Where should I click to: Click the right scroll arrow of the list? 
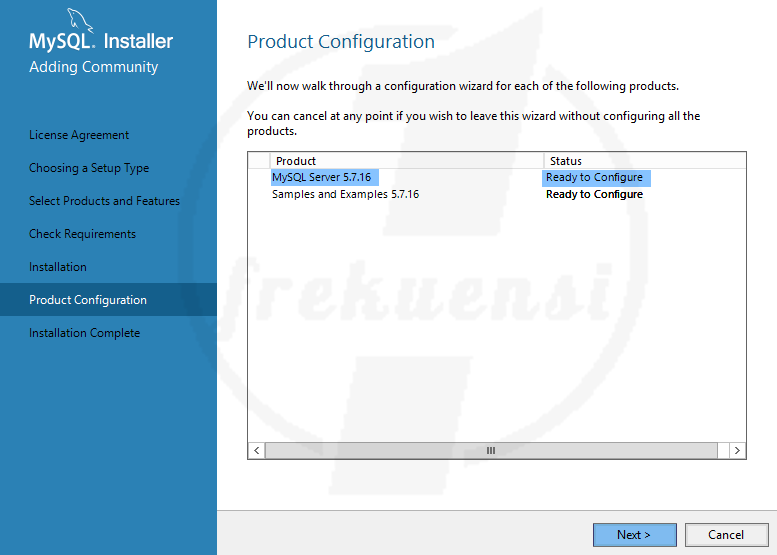tap(737, 450)
